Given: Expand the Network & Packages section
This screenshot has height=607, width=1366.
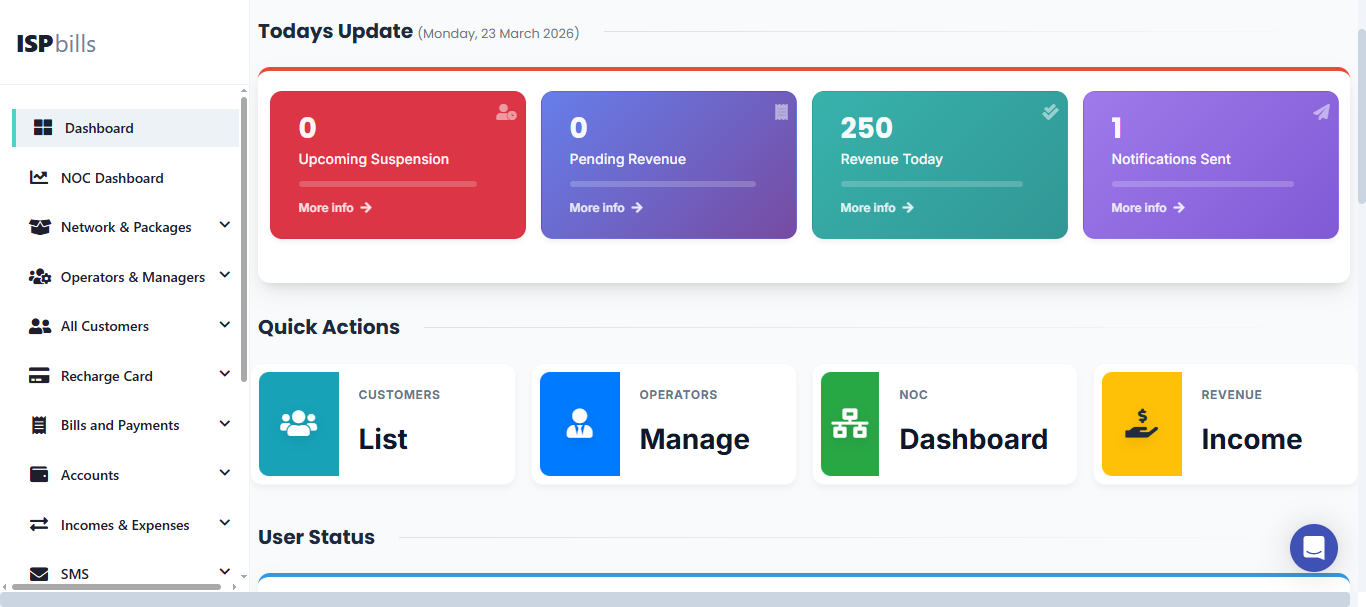Looking at the screenshot, I should [x=224, y=225].
